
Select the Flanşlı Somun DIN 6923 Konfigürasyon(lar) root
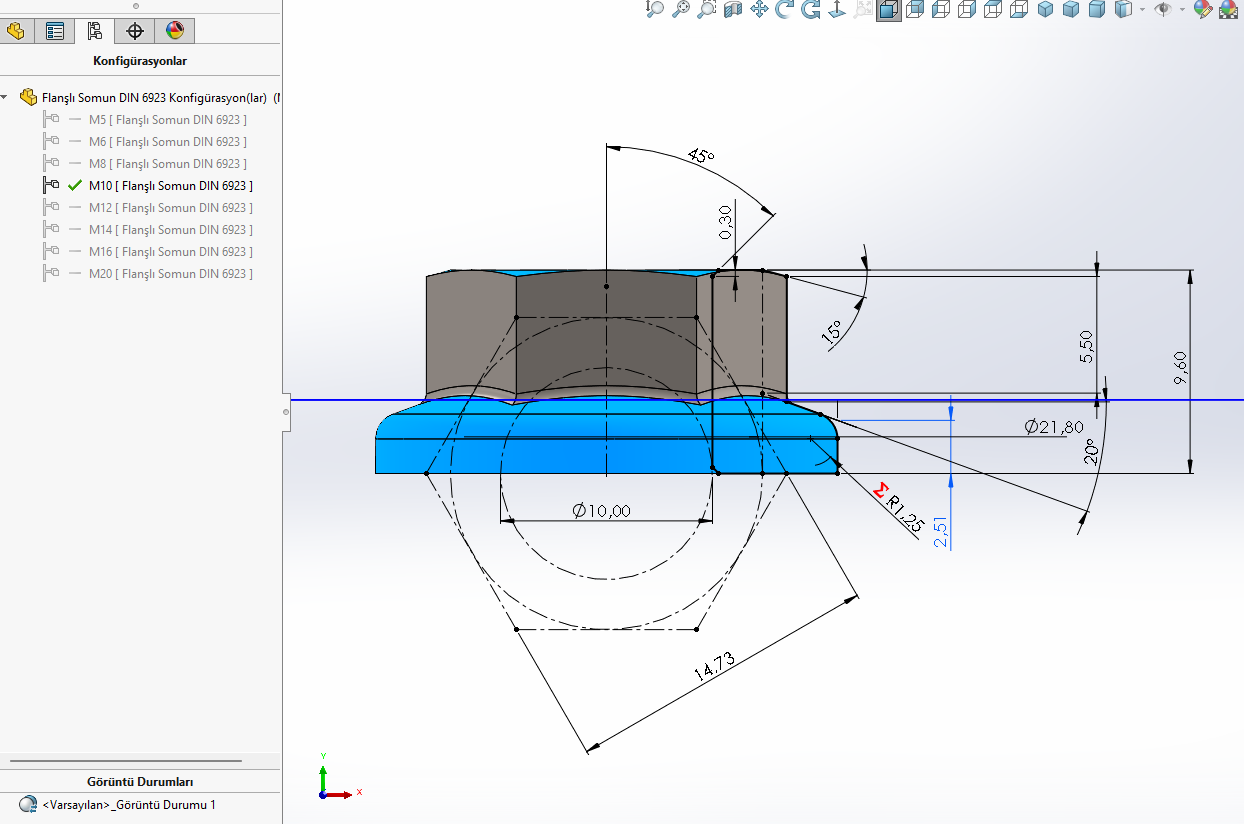(x=153, y=98)
